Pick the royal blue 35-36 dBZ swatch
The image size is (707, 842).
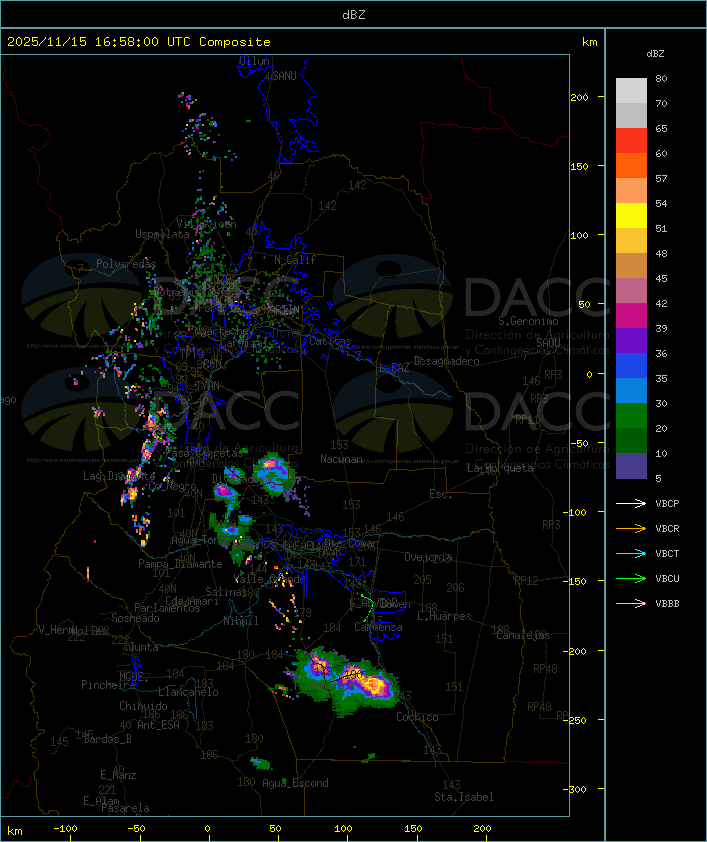[x=631, y=365]
